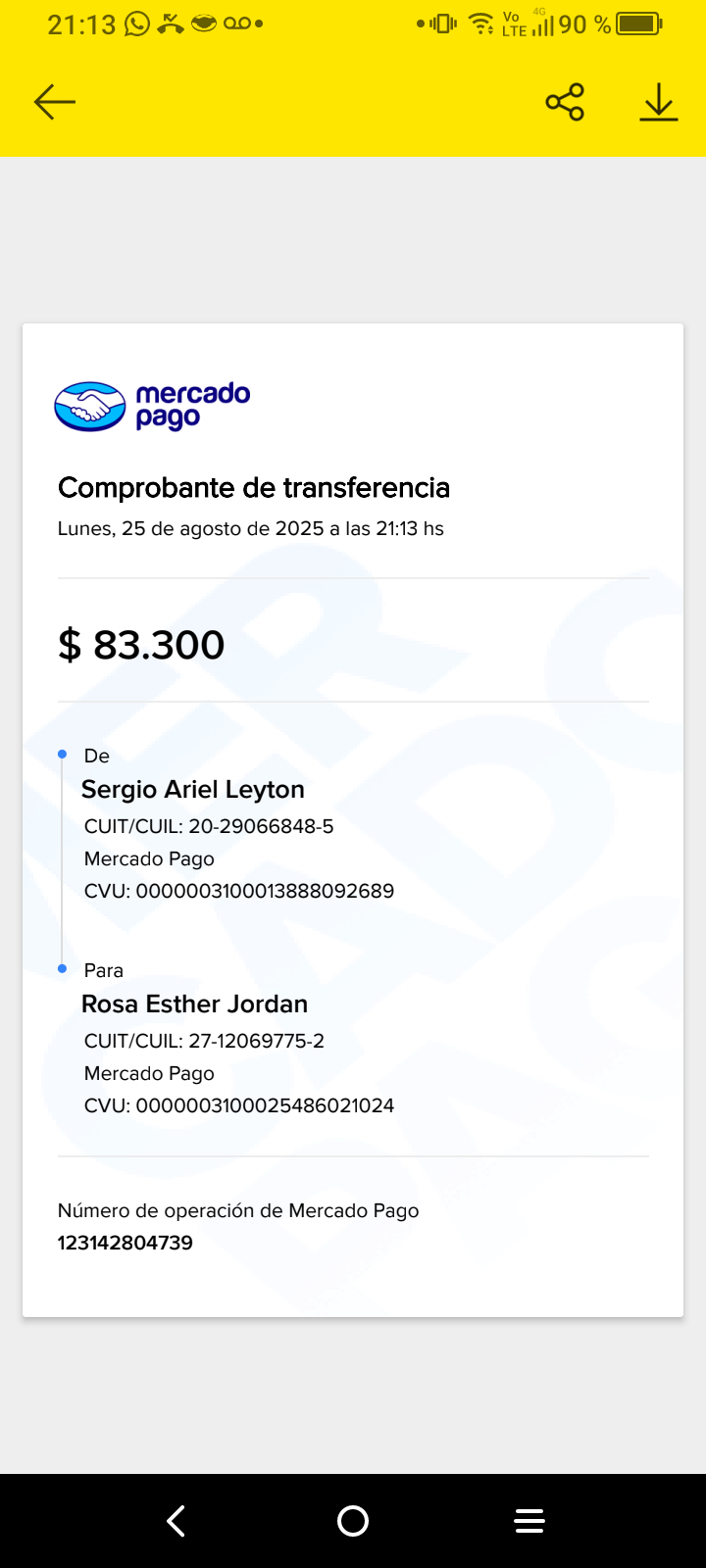
Task: Tap the share icon
Action: click(x=565, y=102)
